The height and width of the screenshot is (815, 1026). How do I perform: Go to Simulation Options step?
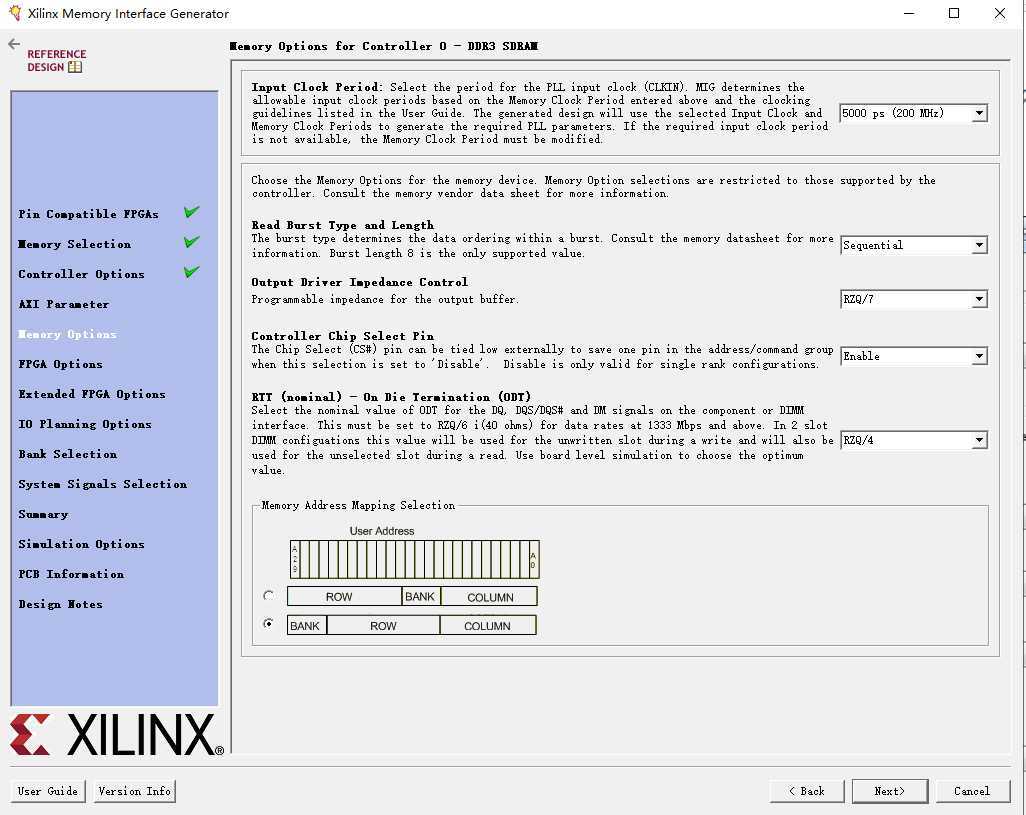81,544
